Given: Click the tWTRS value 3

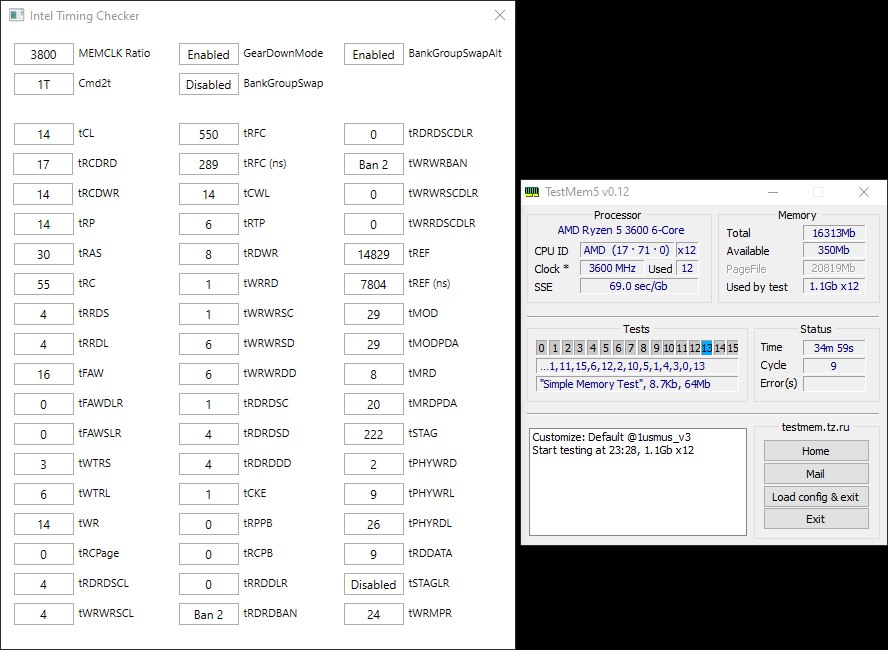Looking at the screenshot, I should (x=44, y=464).
